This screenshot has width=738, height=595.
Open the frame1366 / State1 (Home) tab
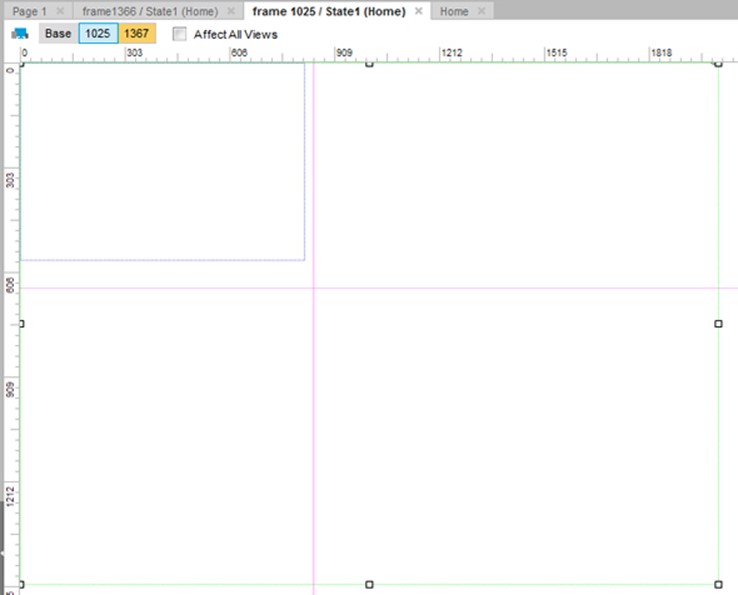[150, 11]
